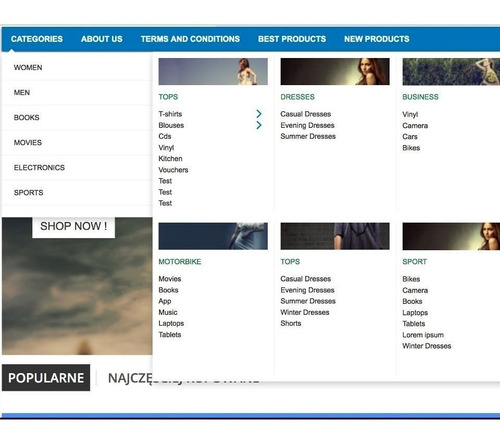Click the Business column heading

coord(420,97)
